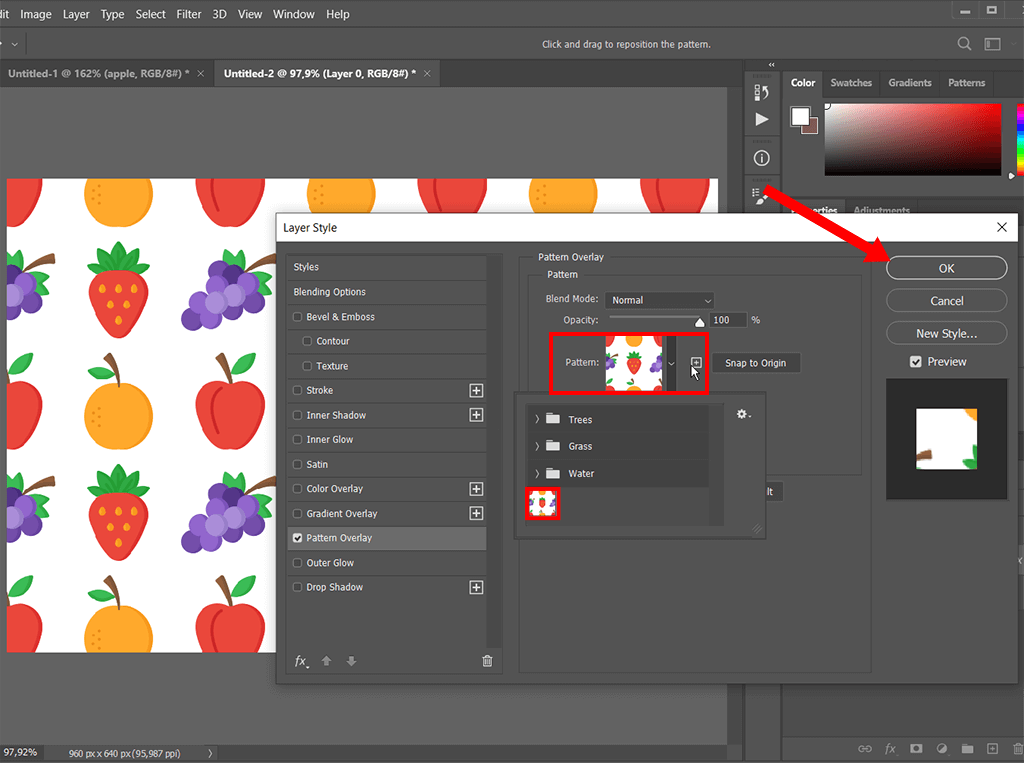Select Styles at top of list

point(387,267)
